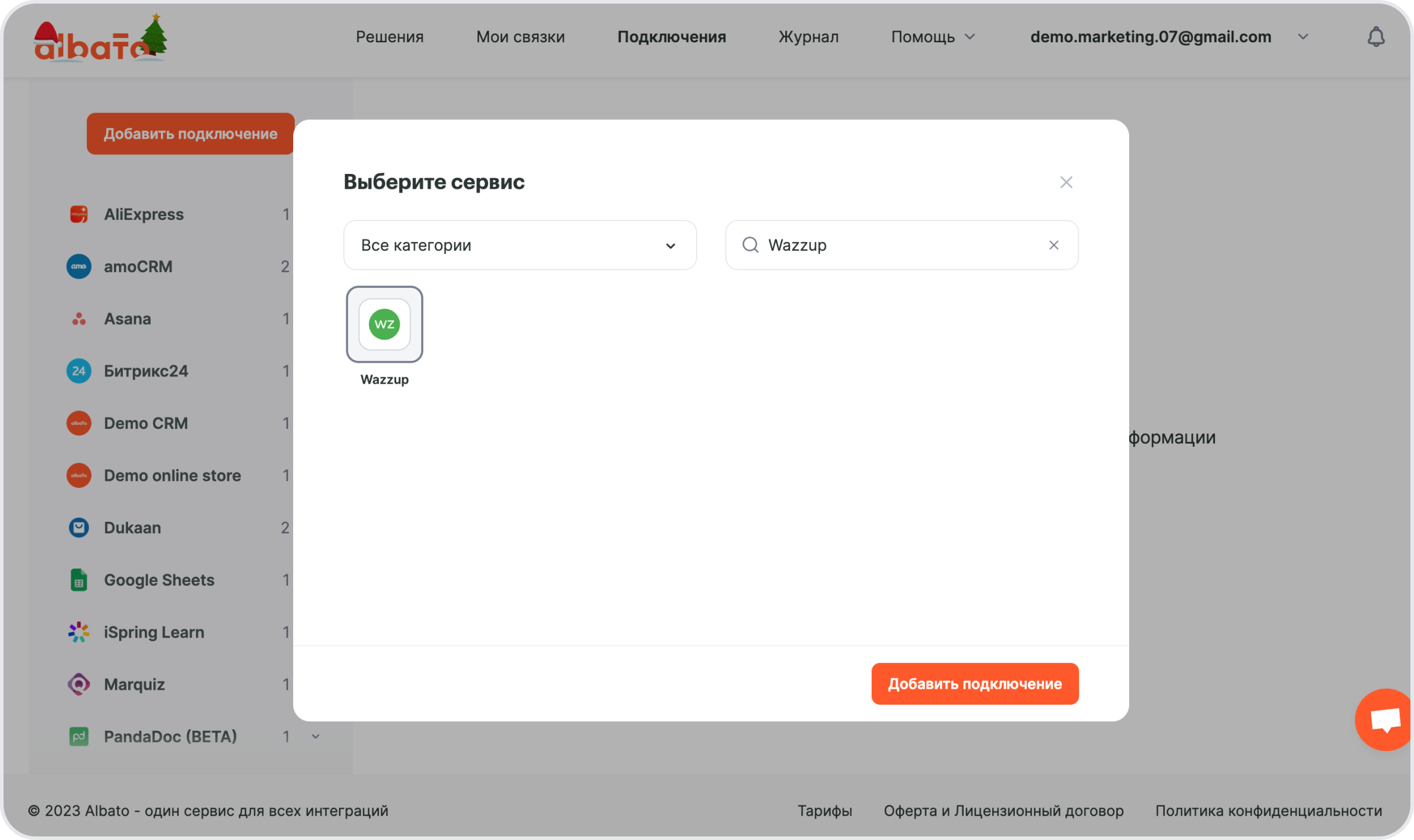
Task: Select the Wazzup service tile
Action: [x=384, y=324]
